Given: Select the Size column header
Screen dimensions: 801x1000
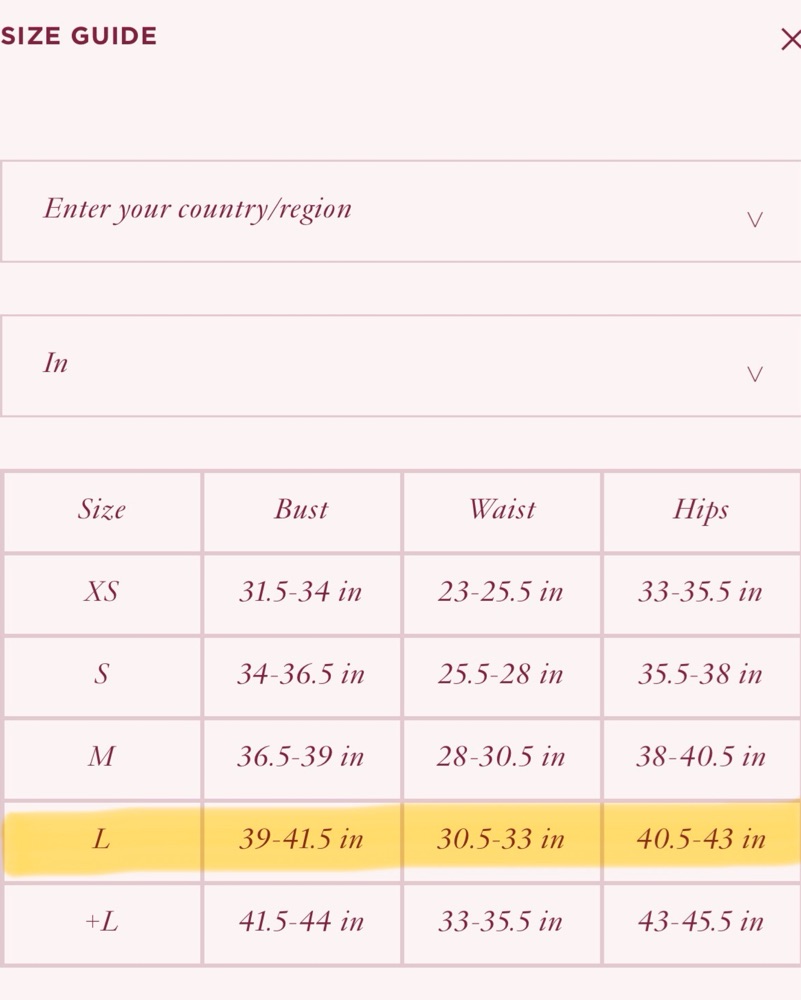Looking at the screenshot, I should (102, 510).
